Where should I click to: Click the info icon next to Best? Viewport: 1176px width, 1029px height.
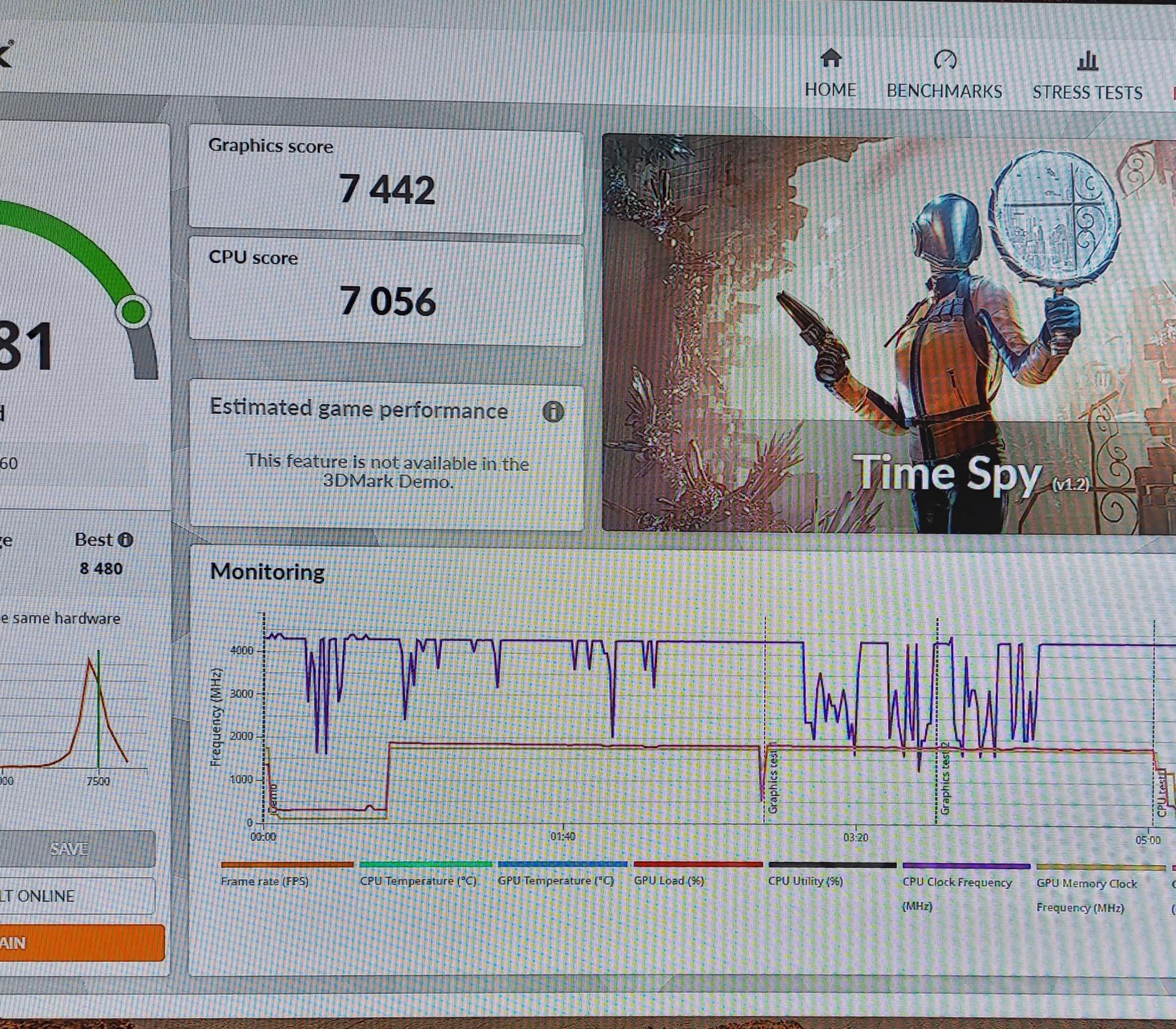[125, 540]
